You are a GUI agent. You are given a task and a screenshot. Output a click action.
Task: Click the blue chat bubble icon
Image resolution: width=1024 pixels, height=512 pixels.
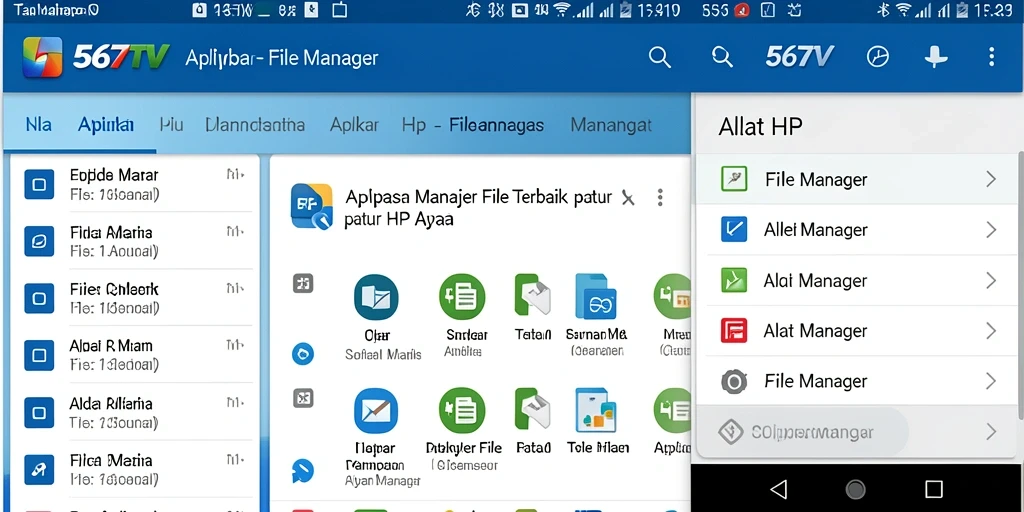point(303,471)
